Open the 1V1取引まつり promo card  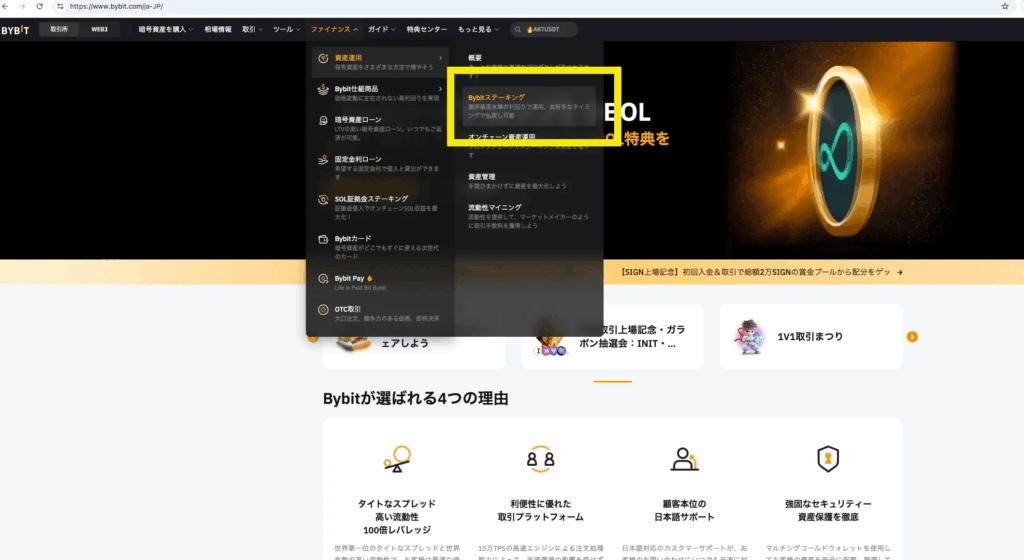pyautogui.click(x=811, y=337)
